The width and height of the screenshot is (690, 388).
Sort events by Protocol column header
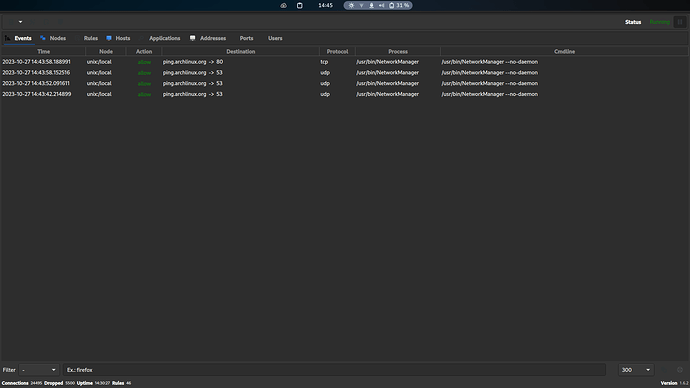point(337,51)
